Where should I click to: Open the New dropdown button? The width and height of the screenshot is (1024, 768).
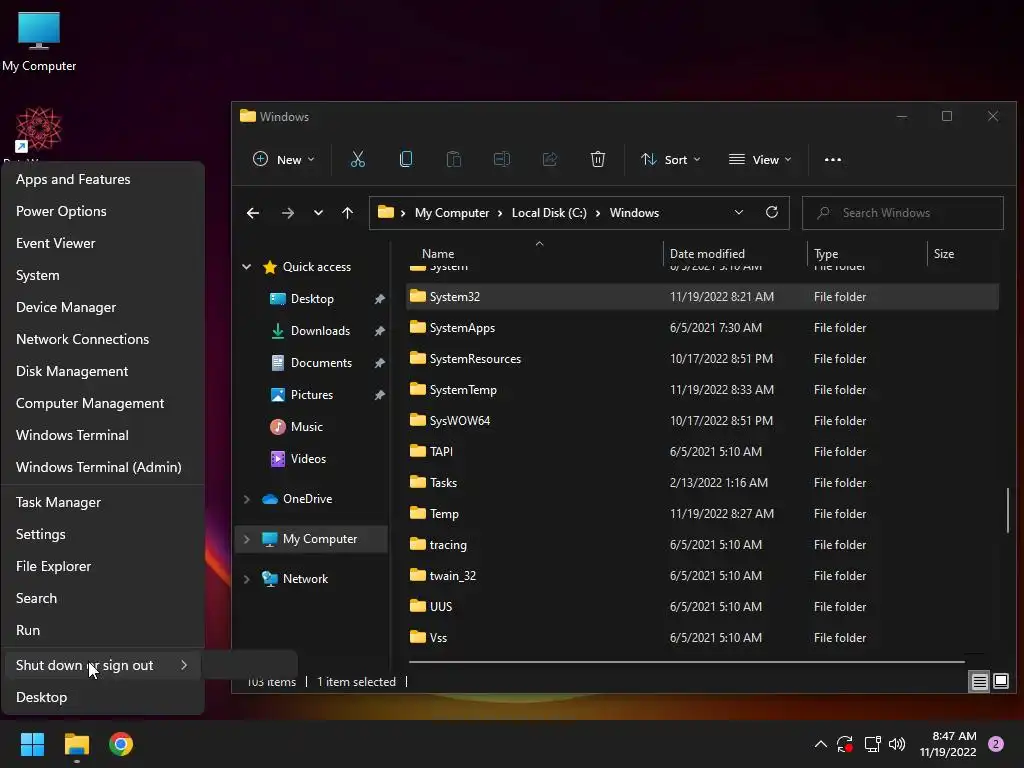[x=283, y=159]
